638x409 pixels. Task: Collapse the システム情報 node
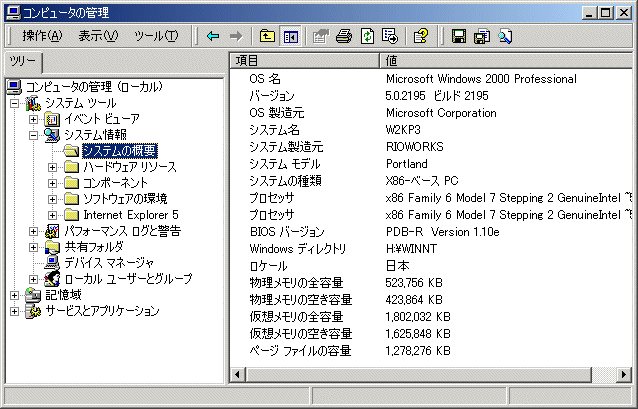click(33, 136)
